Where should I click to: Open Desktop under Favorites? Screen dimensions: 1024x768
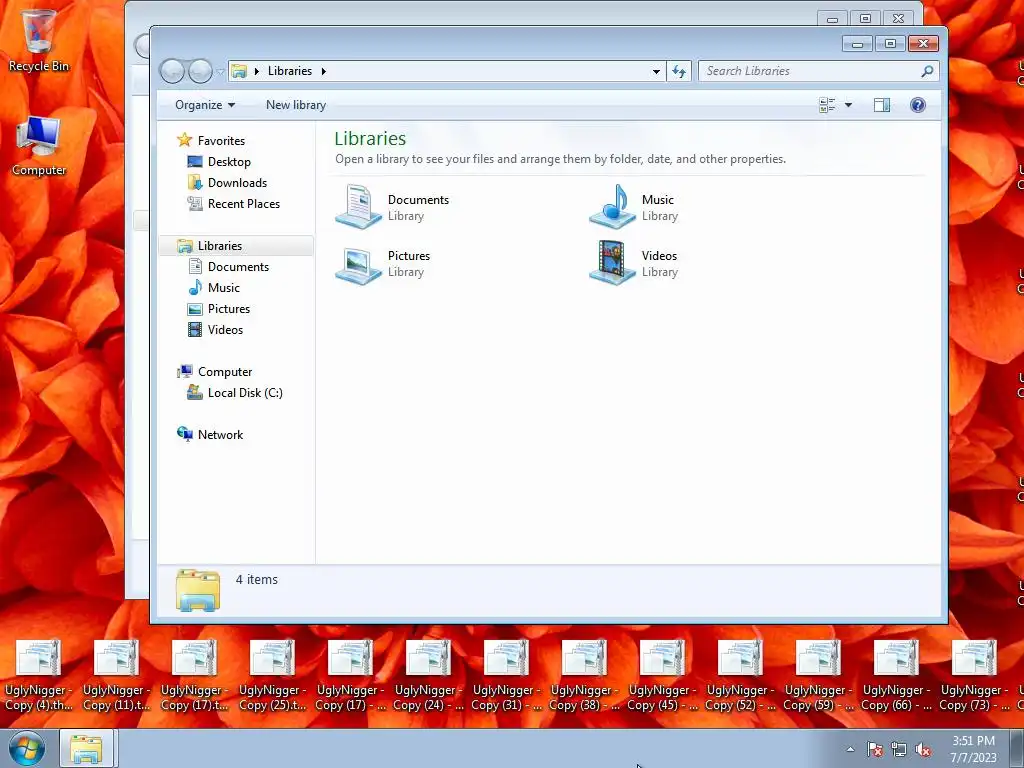click(x=229, y=162)
